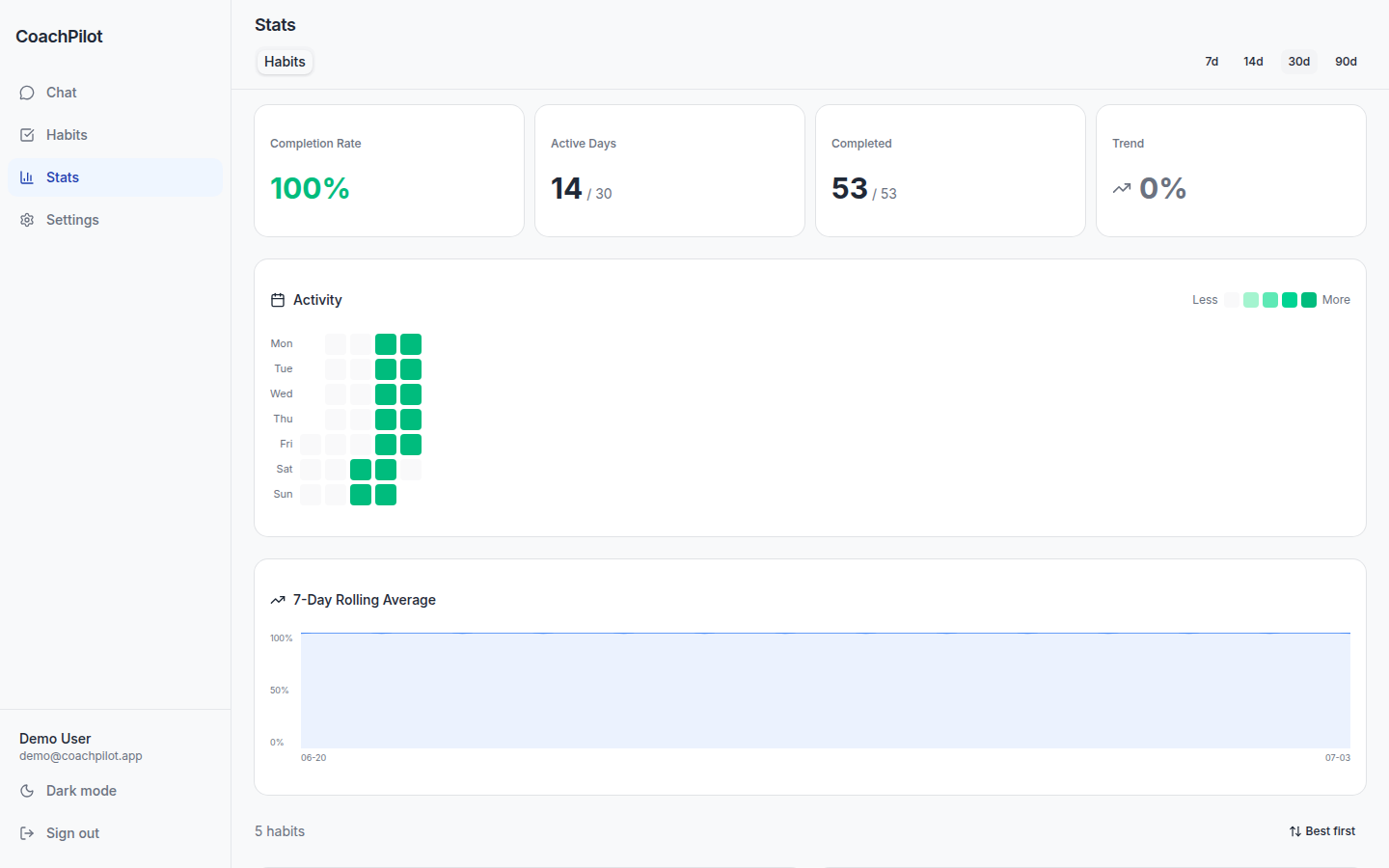Click the 100% Completion Rate value
Viewport: 1389px width, 868px height.
pos(310,188)
